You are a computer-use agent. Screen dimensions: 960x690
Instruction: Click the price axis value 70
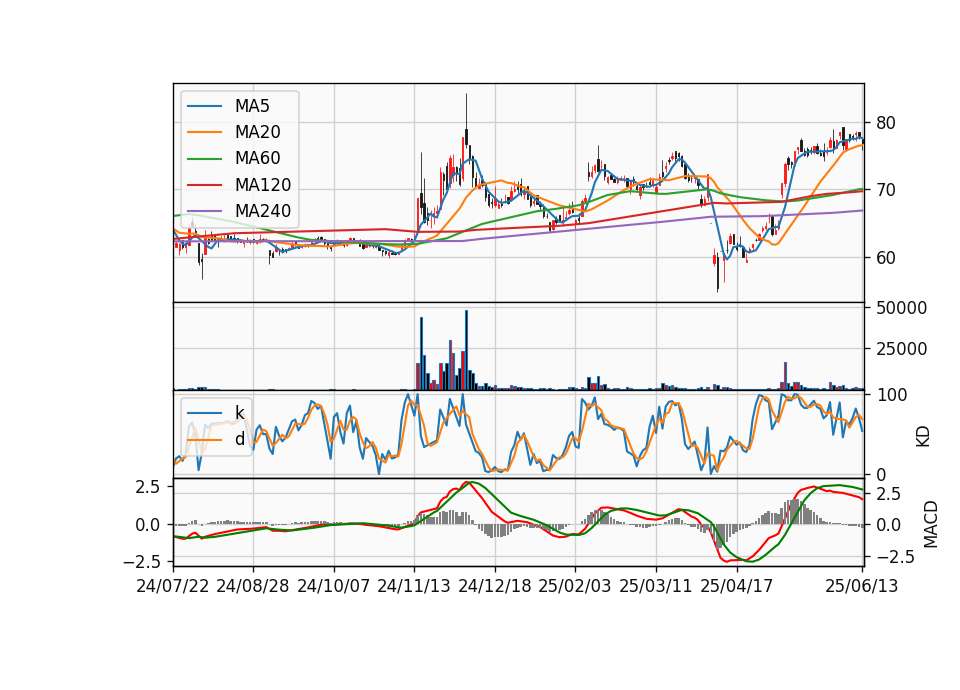coord(886,190)
